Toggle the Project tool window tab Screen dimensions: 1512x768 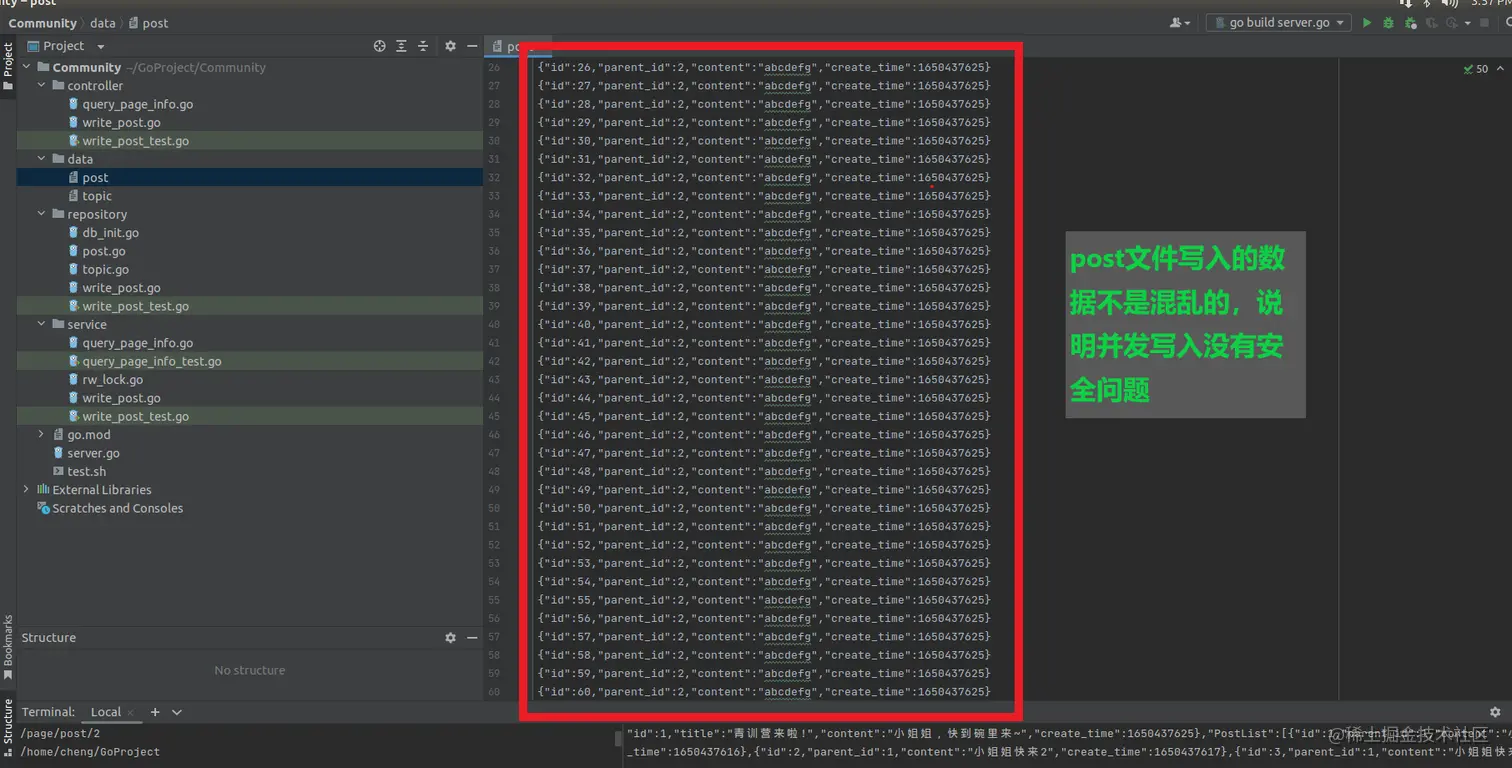click(x=8, y=66)
